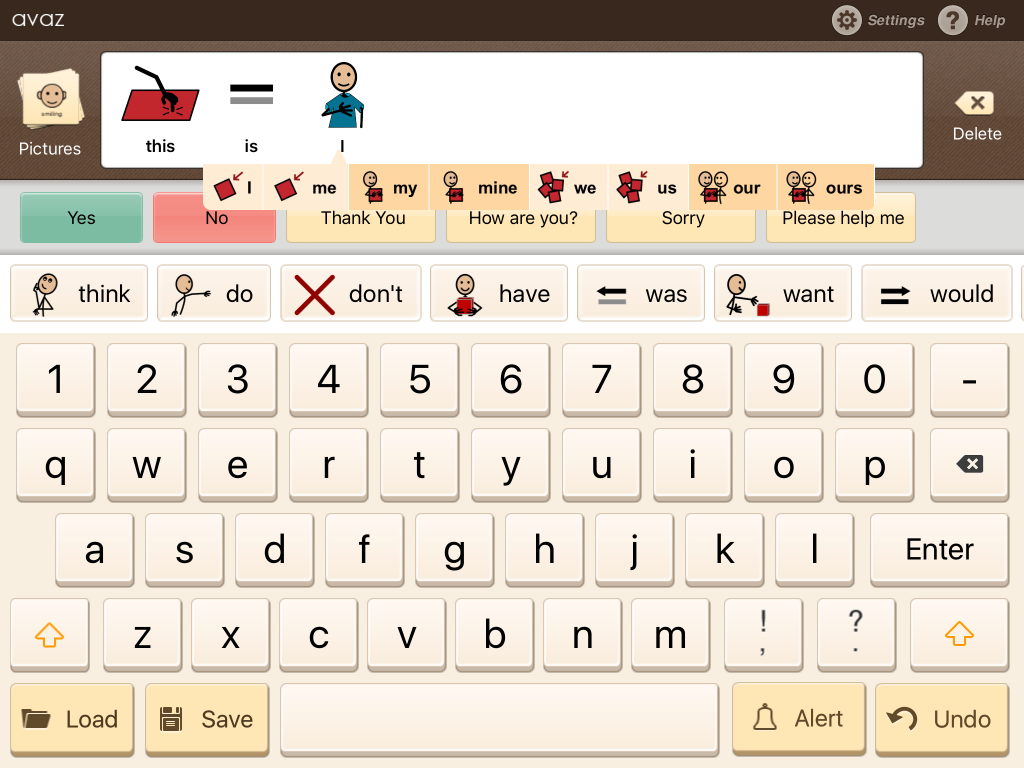Tap the letter q key
The height and width of the screenshot is (768, 1024).
coord(56,464)
